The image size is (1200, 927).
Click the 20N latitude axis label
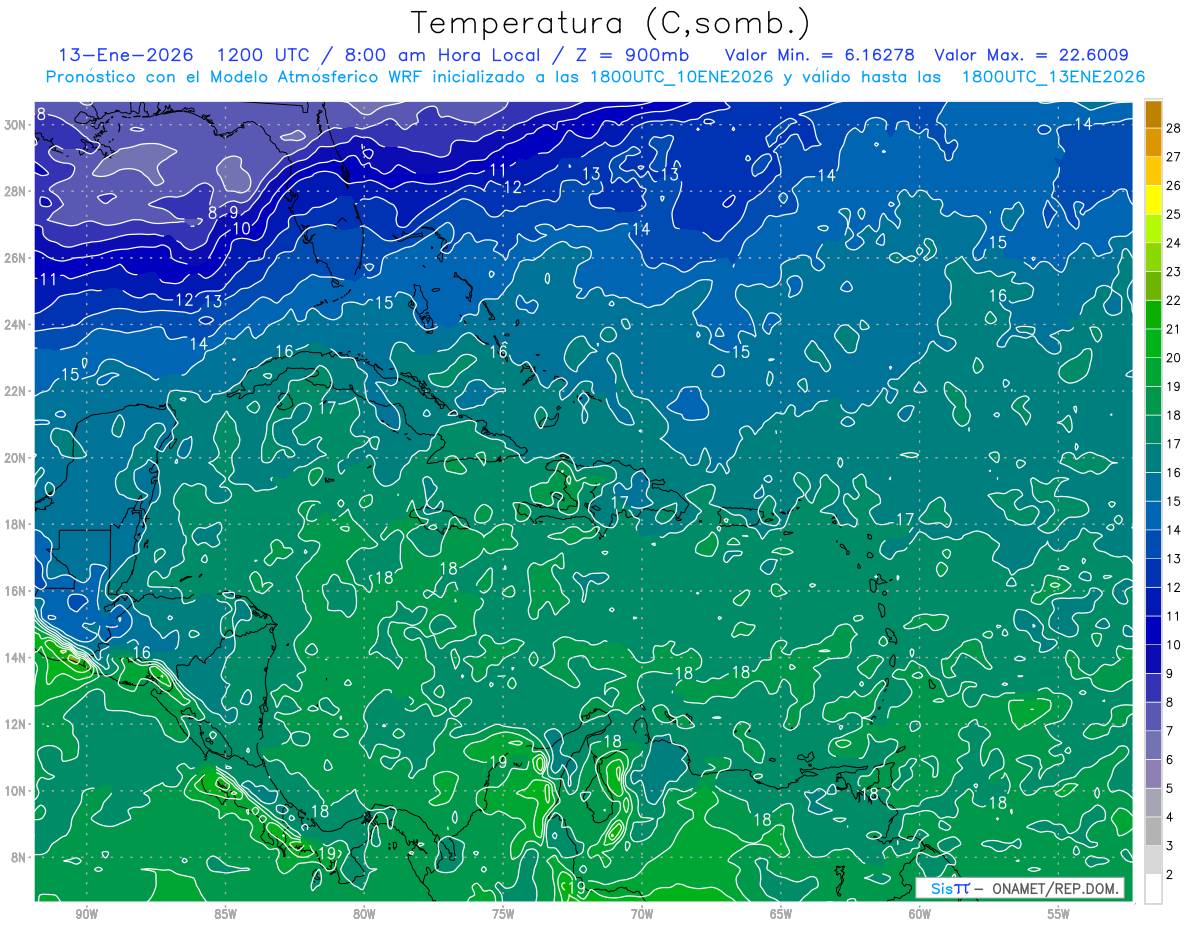[x=14, y=458]
